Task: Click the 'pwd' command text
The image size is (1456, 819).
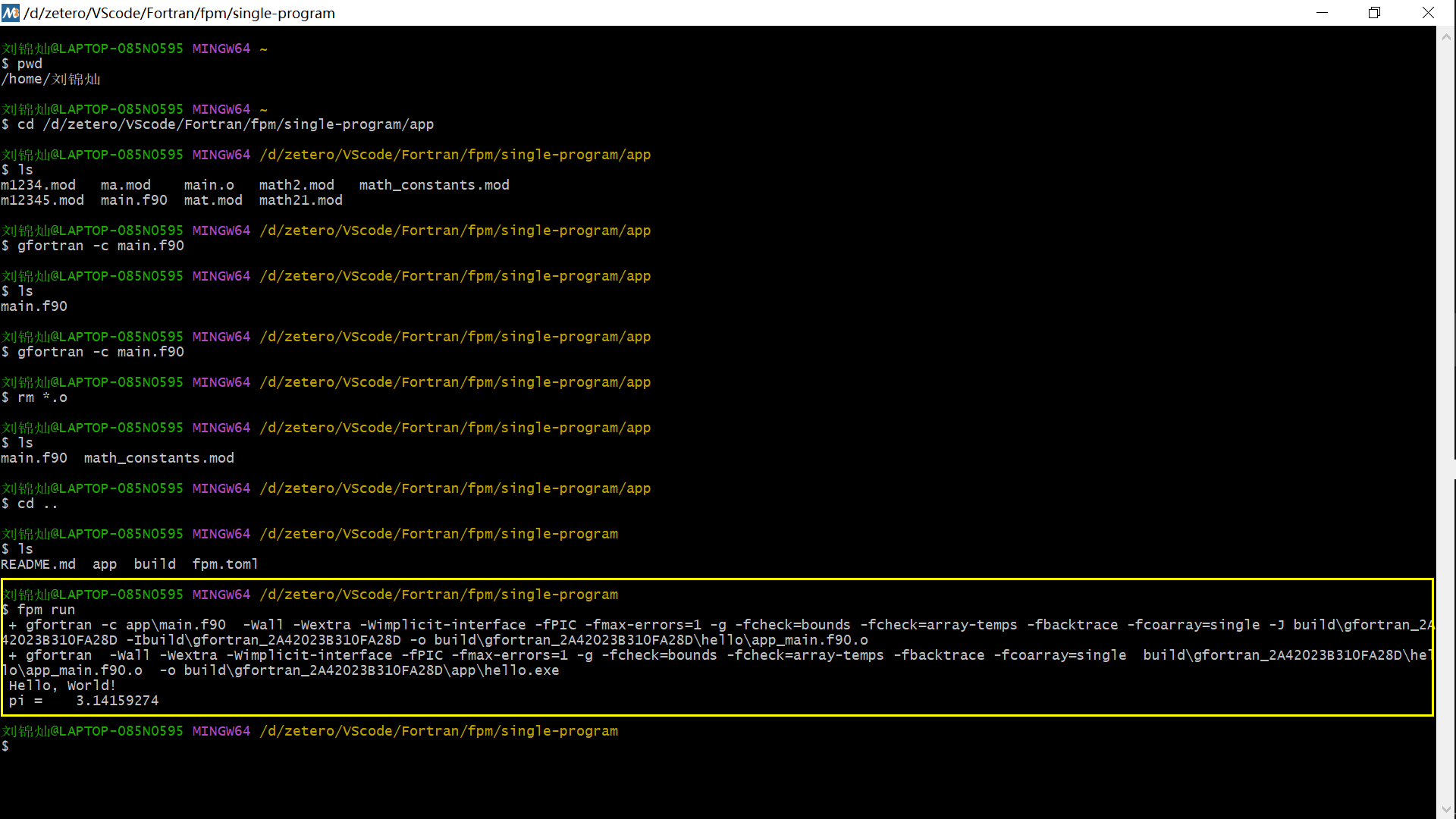Action: [x=30, y=64]
